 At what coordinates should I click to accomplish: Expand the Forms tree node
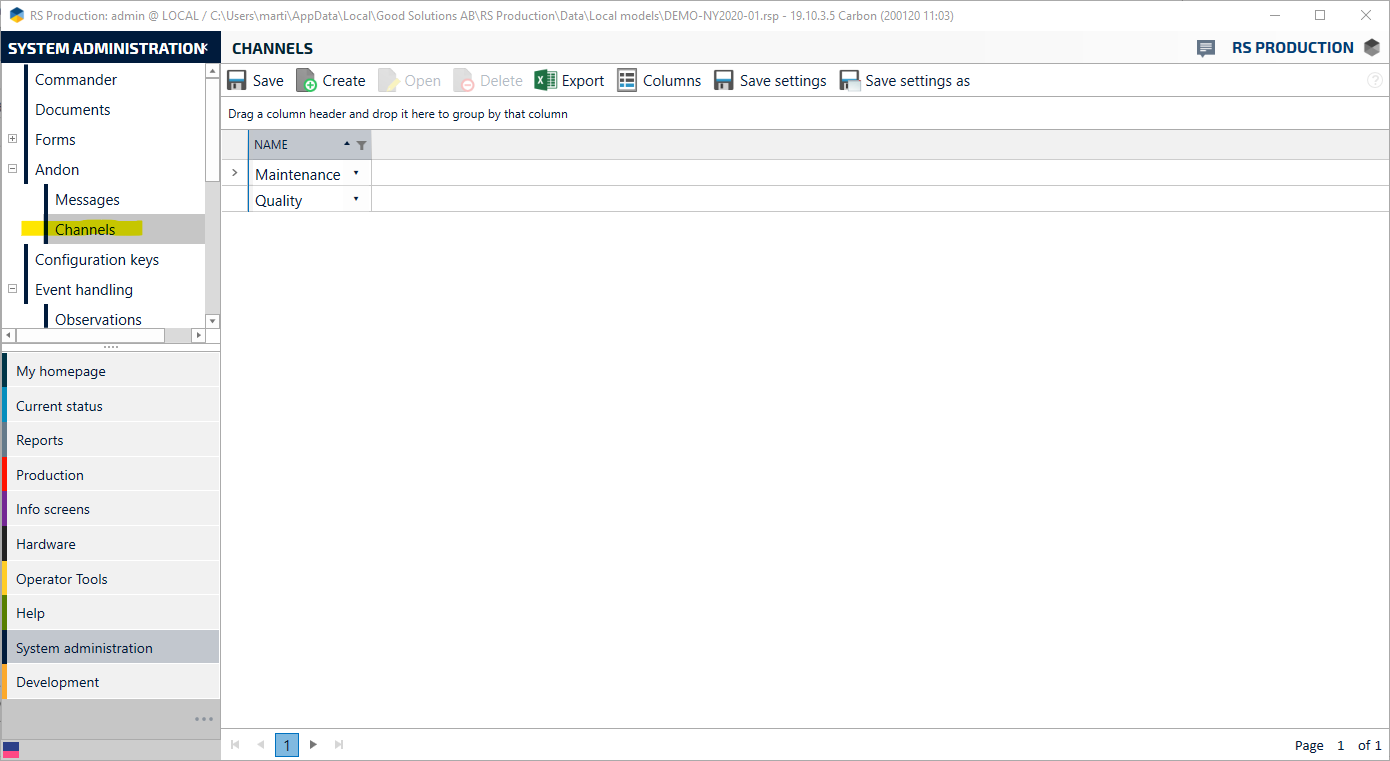coord(13,139)
